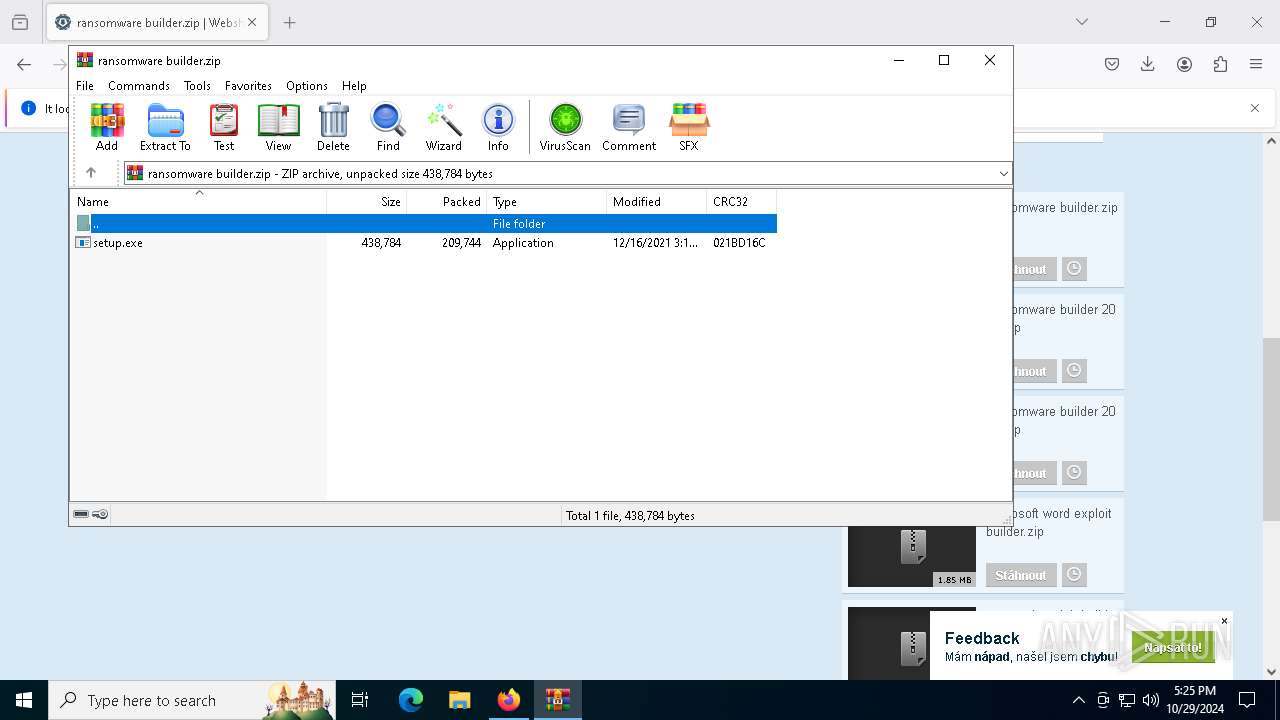This screenshot has width=1280, height=720.
Task: Open the Firefox Downloads panel
Action: click(x=1148, y=64)
